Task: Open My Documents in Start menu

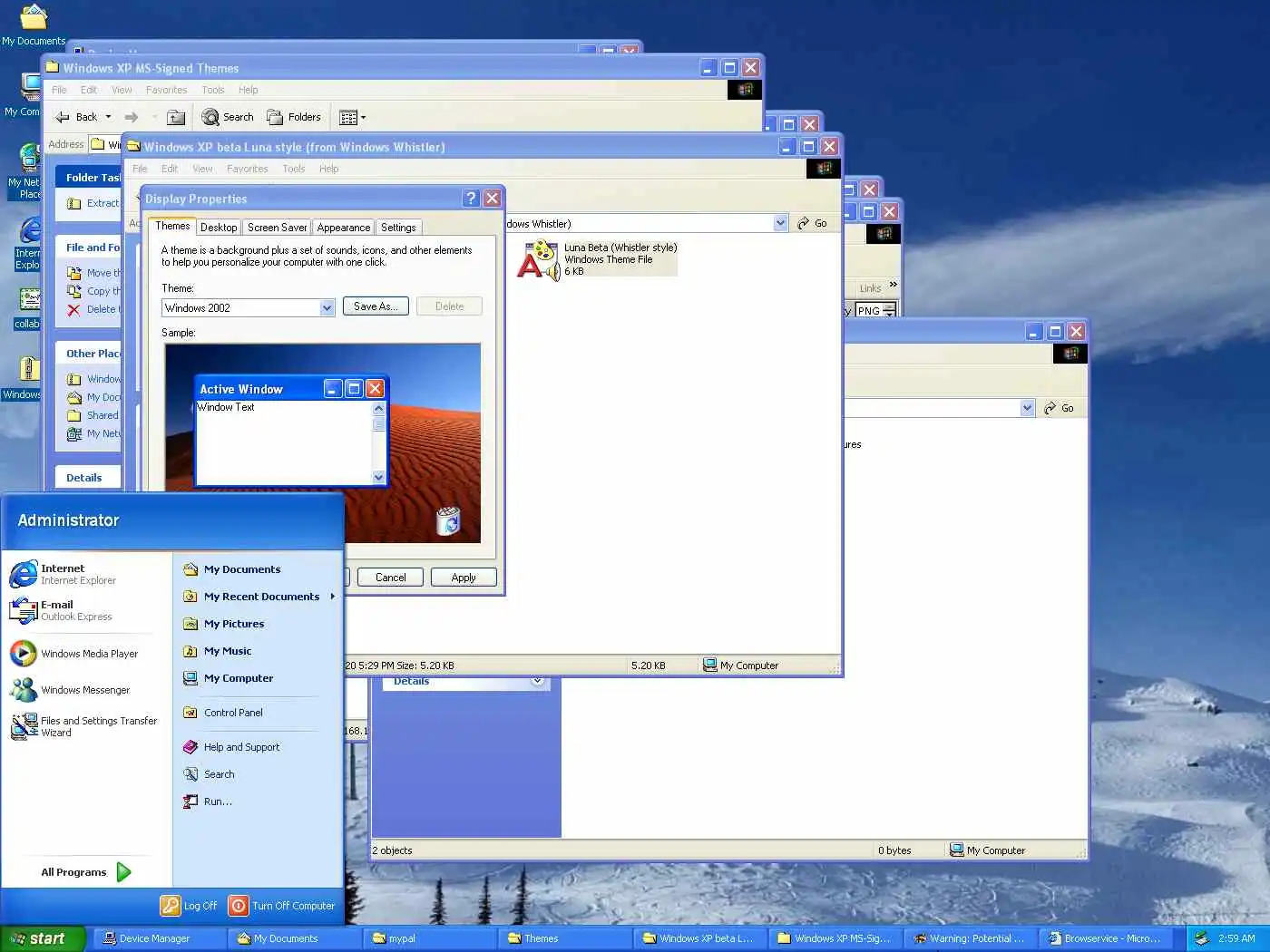Action: 241,569
